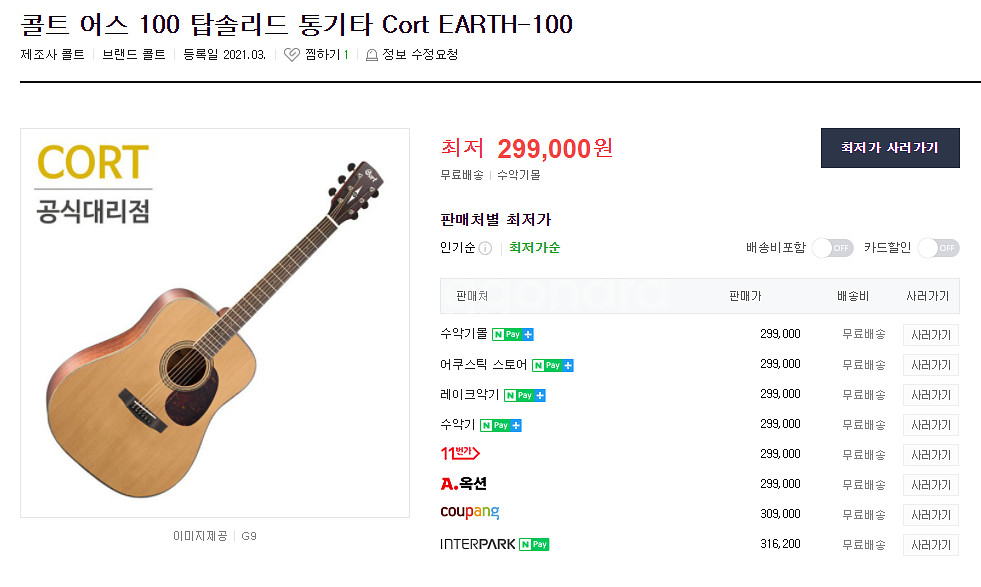
Task: Click the 브랜드 콜트 link
Action: (x=134, y=55)
